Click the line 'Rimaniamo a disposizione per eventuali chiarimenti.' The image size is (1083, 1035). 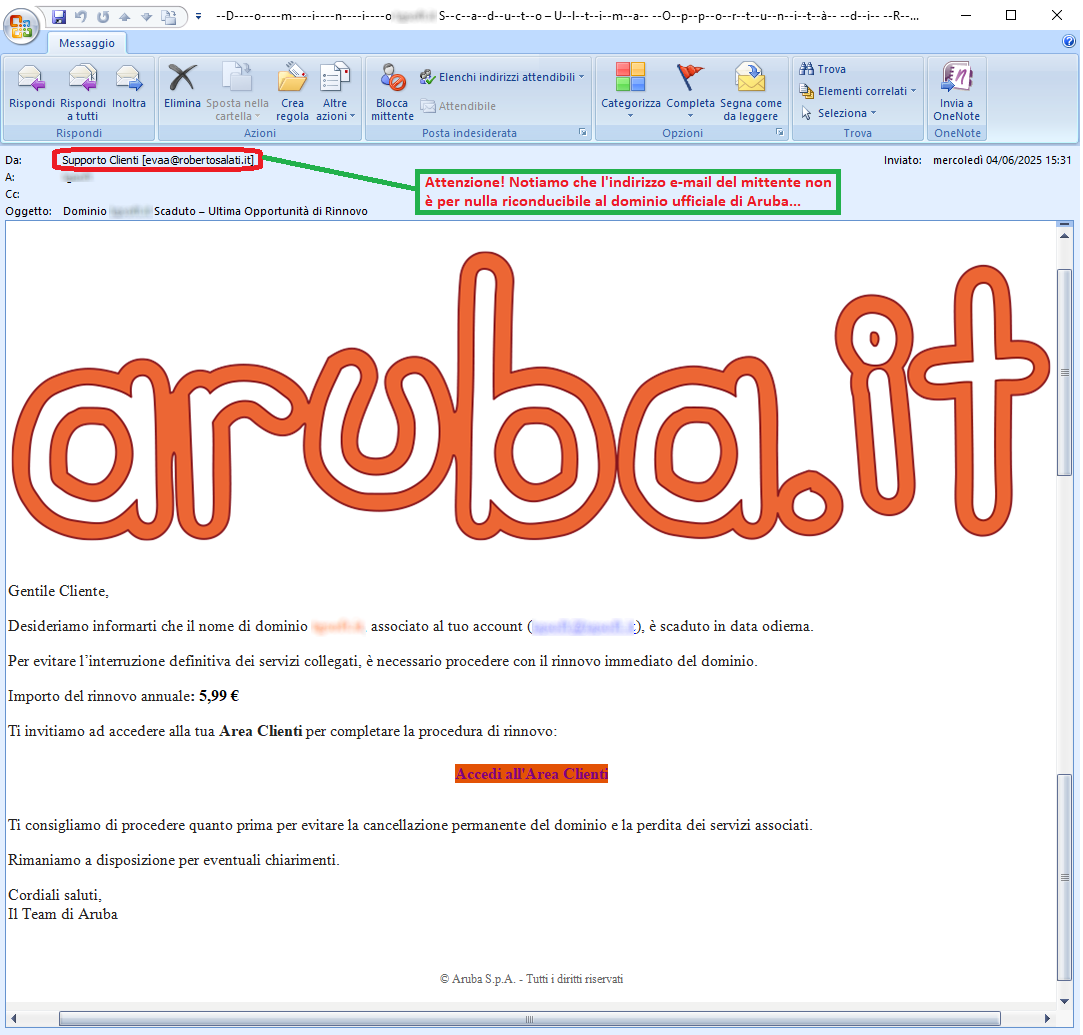click(x=173, y=860)
